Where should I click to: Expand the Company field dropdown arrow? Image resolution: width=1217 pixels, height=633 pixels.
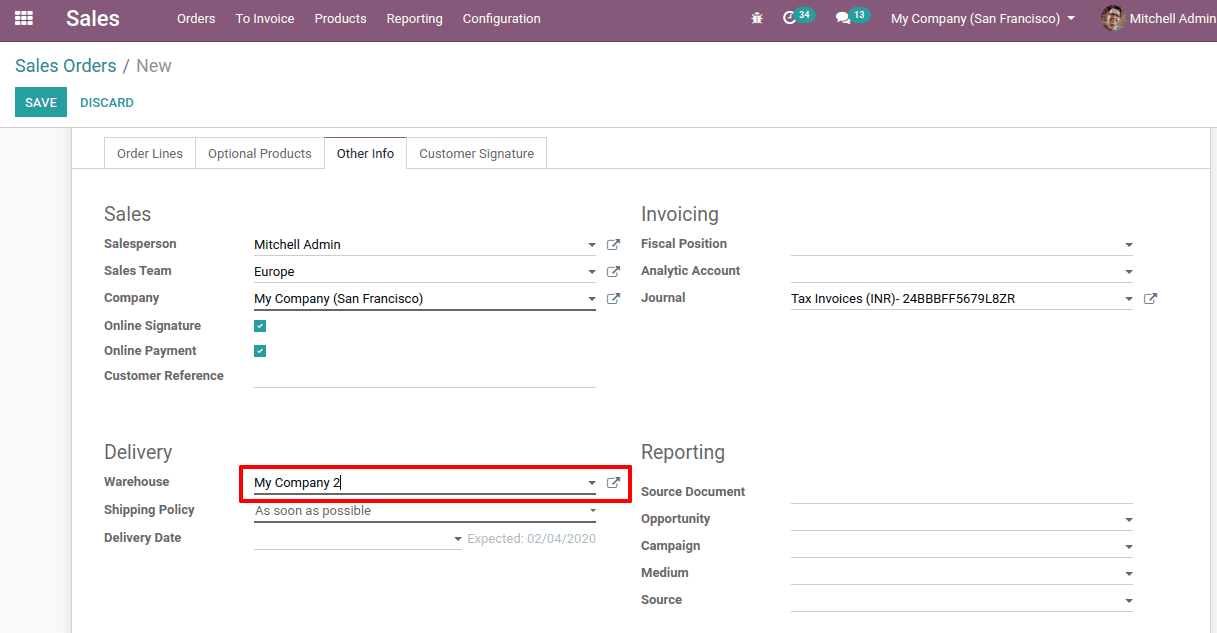(x=591, y=299)
